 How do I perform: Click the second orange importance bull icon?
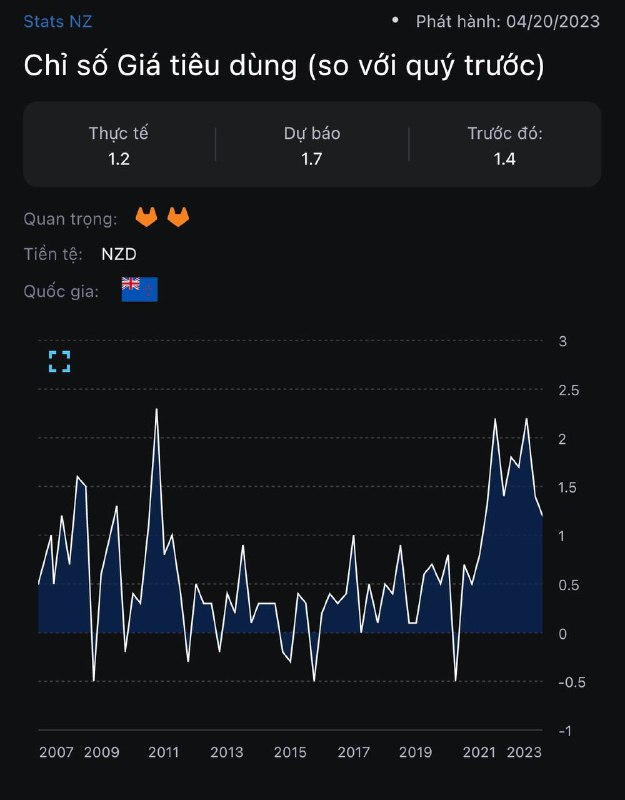(178, 217)
